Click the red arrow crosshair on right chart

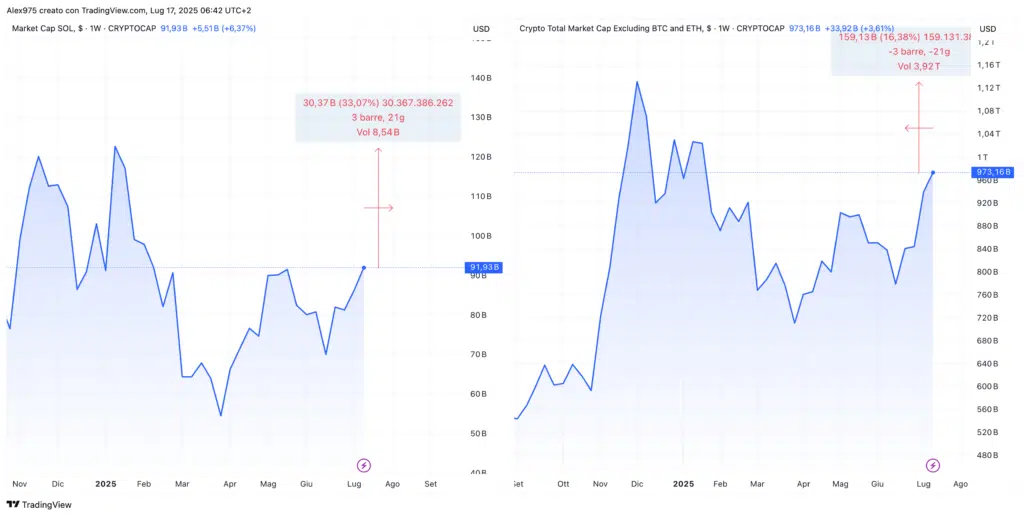(x=918, y=127)
